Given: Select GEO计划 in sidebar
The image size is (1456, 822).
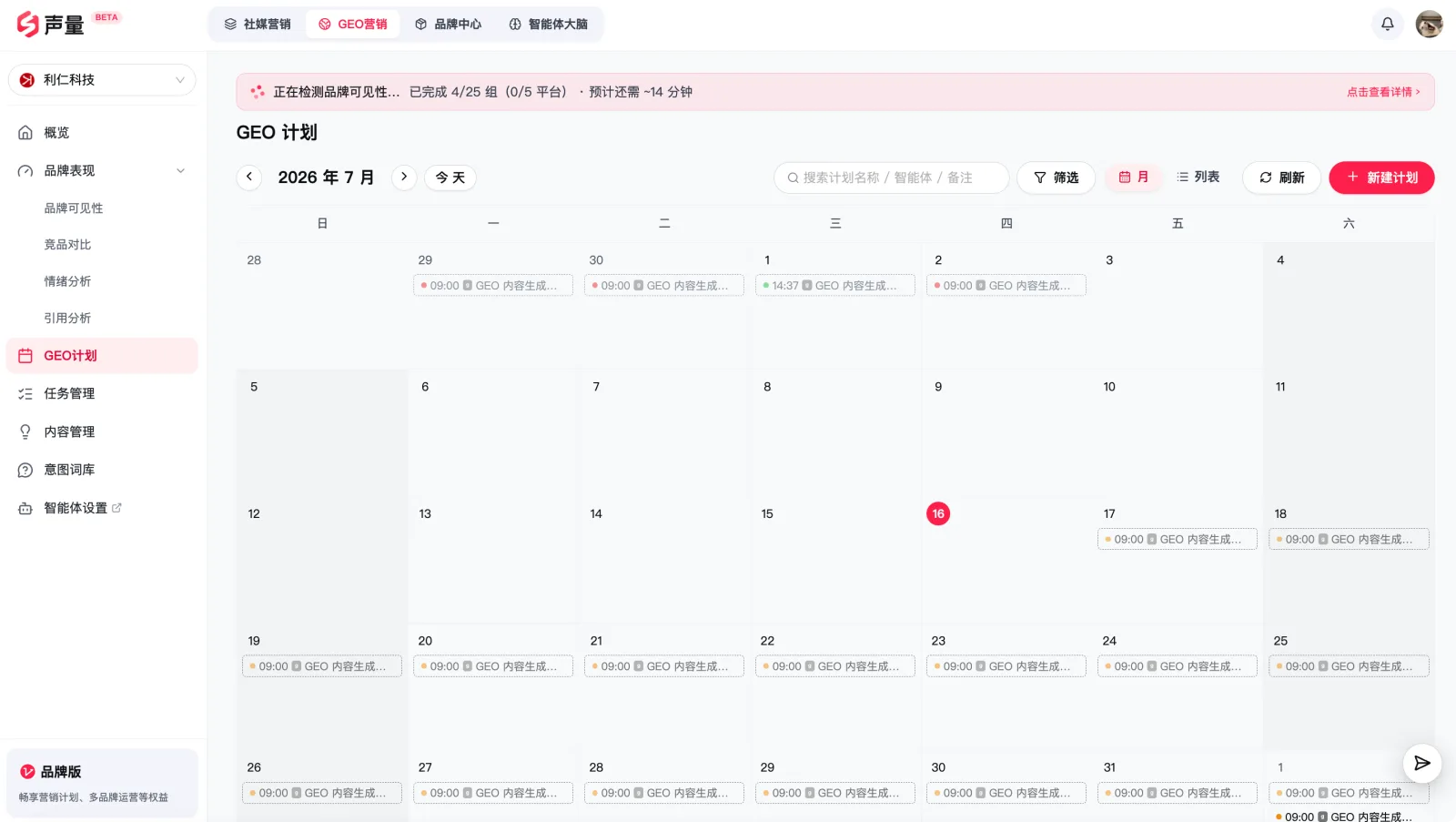Looking at the screenshot, I should tap(102, 356).
